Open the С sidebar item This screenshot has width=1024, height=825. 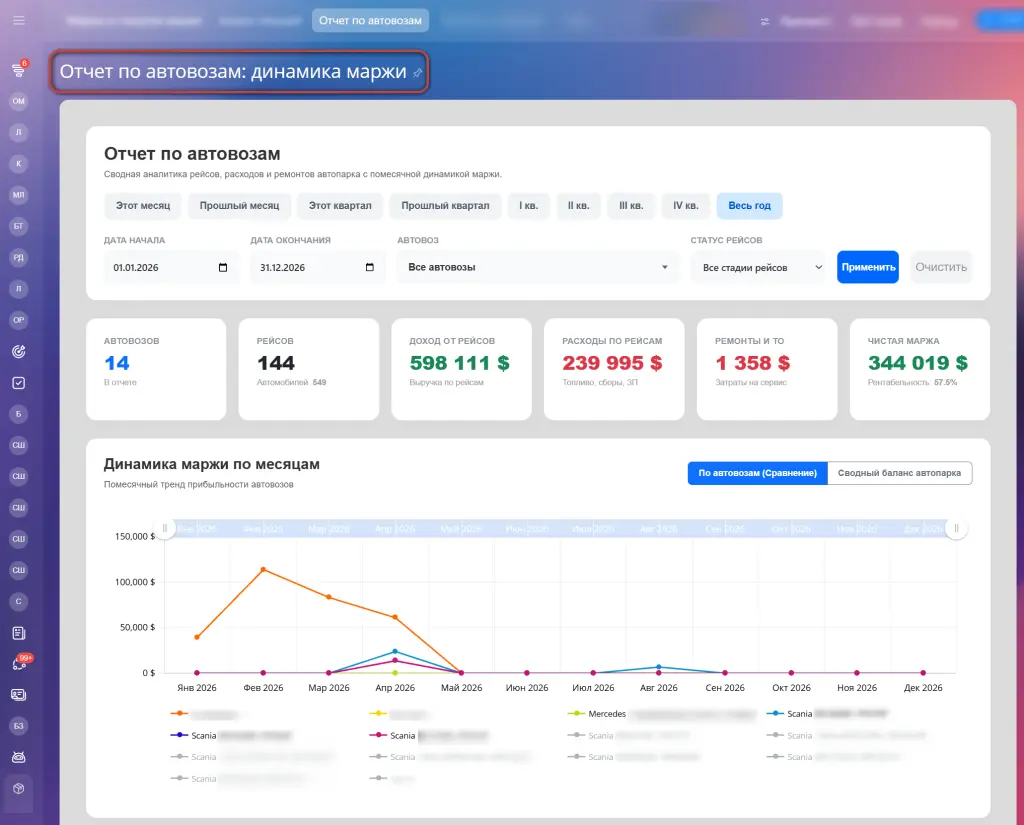tap(18, 602)
